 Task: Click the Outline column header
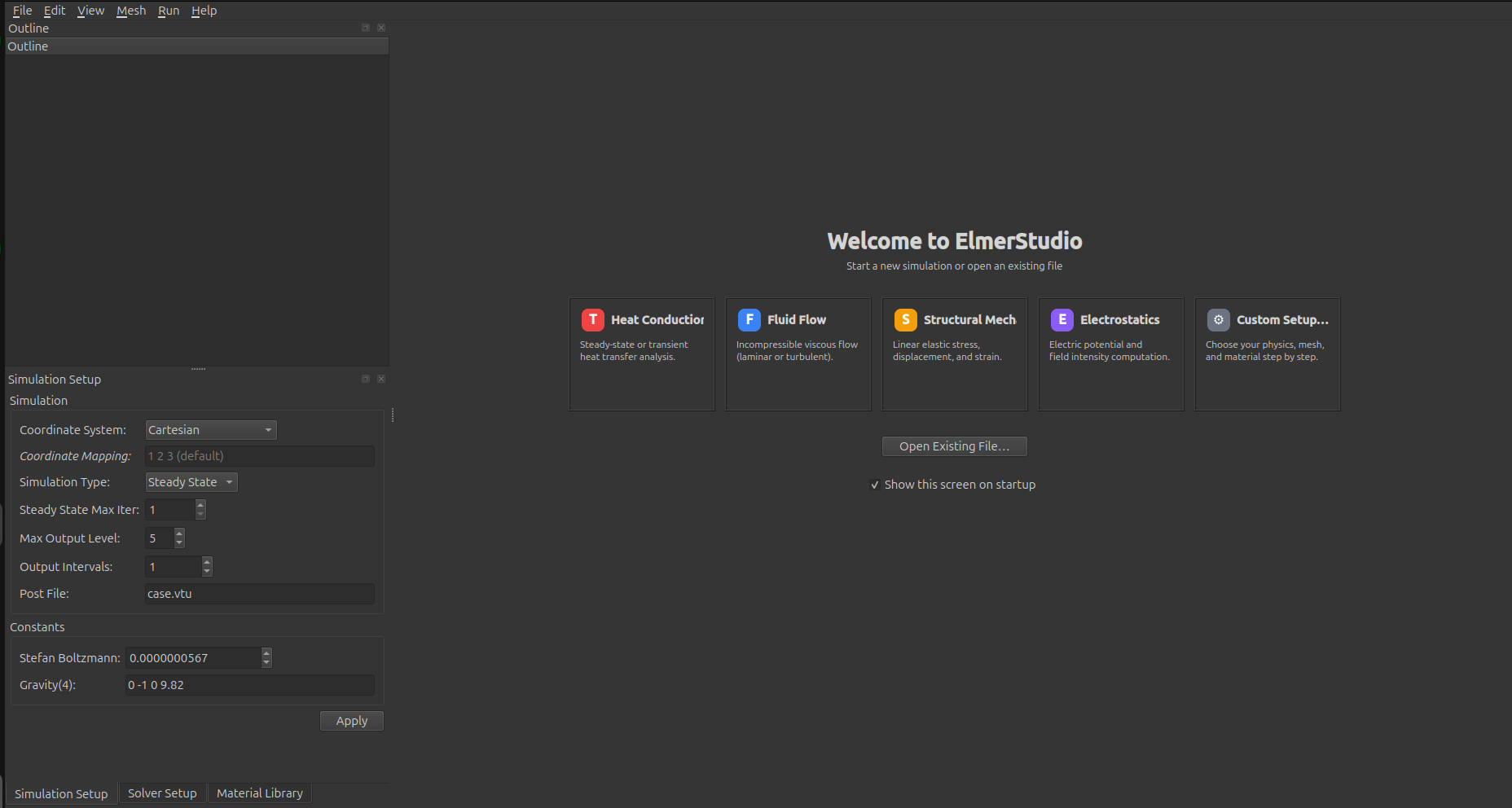click(x=197, y=46)
